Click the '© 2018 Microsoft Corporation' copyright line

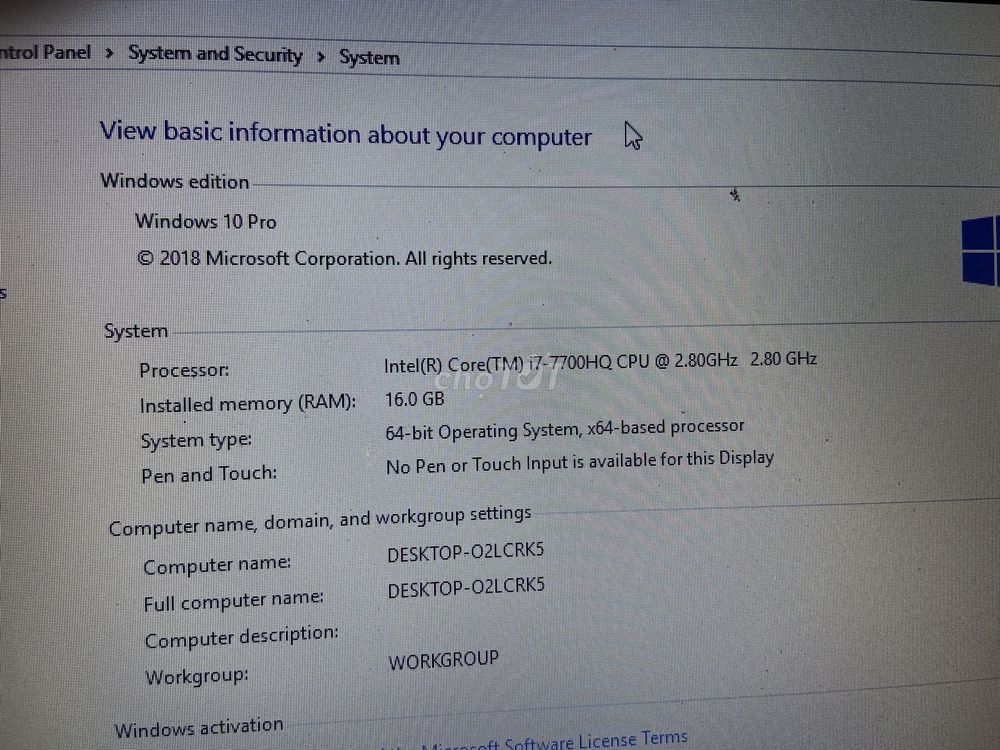pos(344,258)
